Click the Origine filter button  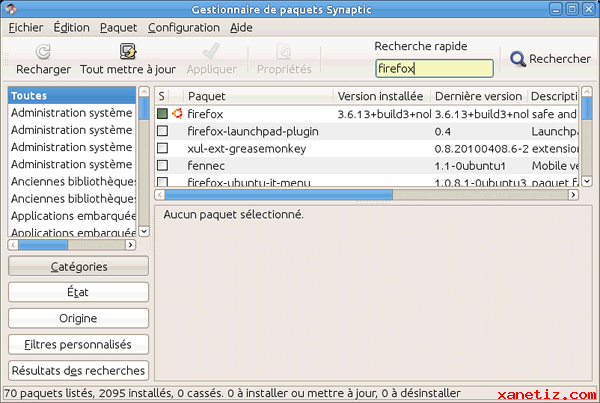pyautogui.click(x=78, y=318)
